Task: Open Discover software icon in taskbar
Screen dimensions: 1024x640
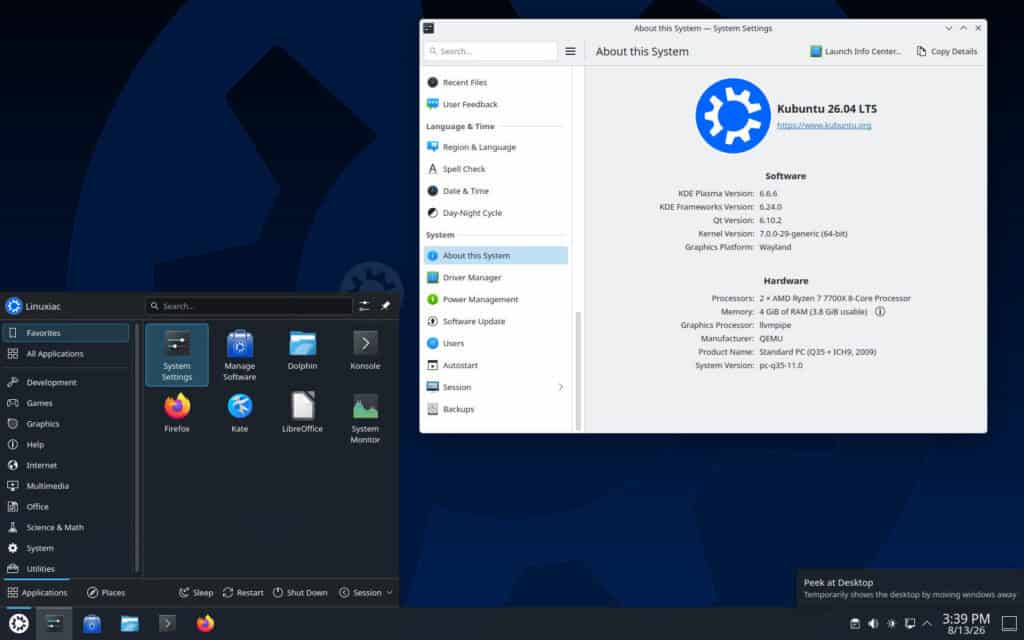Action: point(92,624)
